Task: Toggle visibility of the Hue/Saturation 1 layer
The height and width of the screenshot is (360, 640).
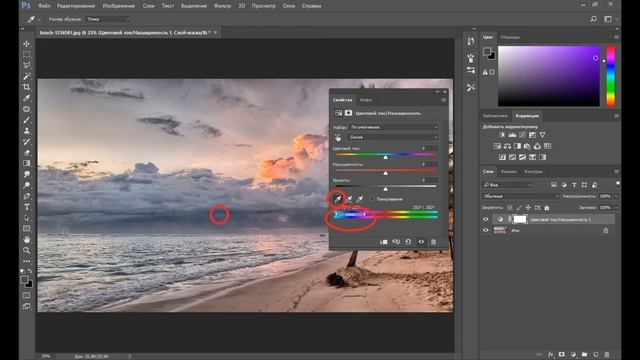Action: coord(486,220)
